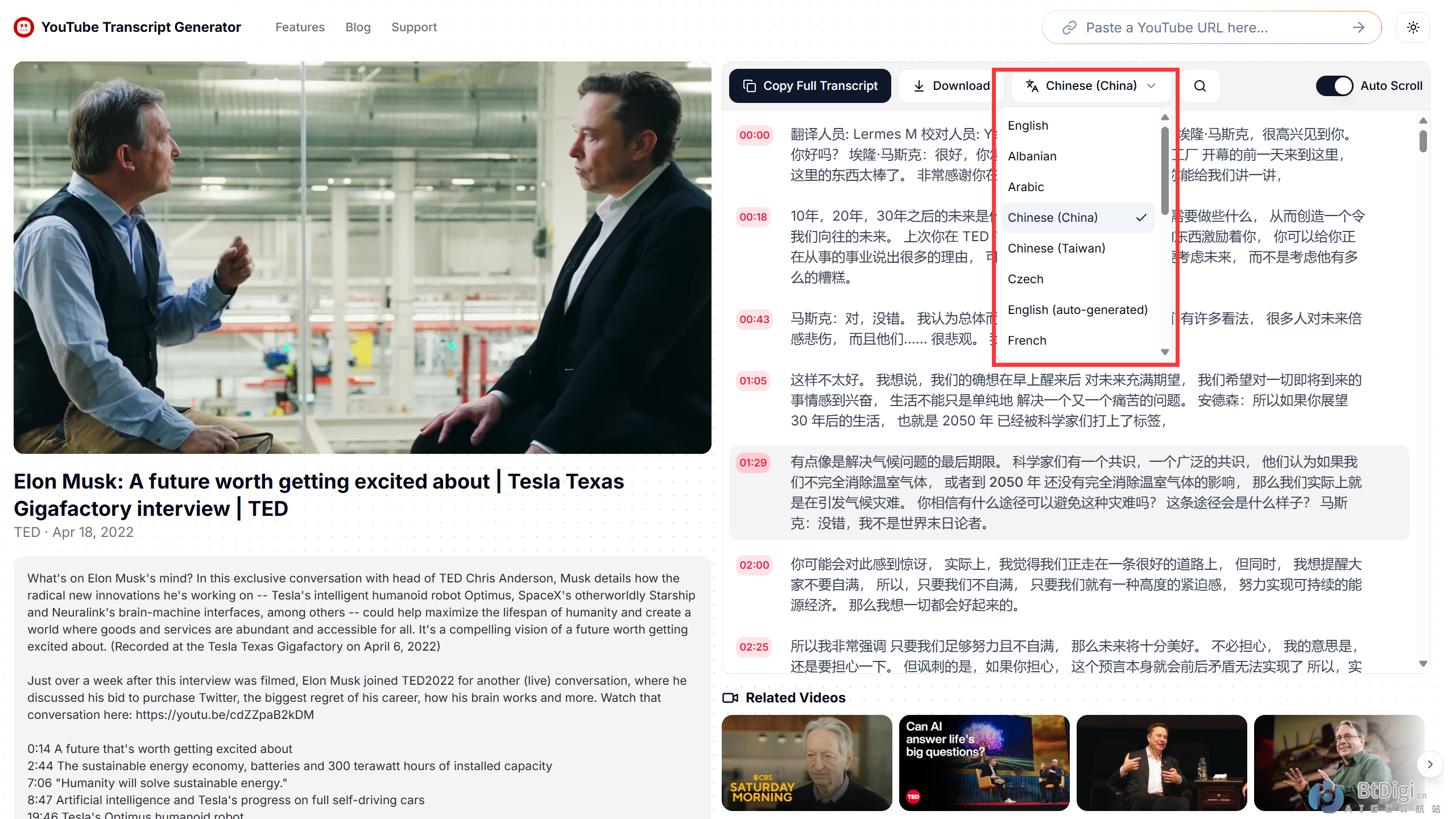Screen dimensions: 1456x819
Task: Open the youtu.be conversation link in description
Action: tap(225, 714)
